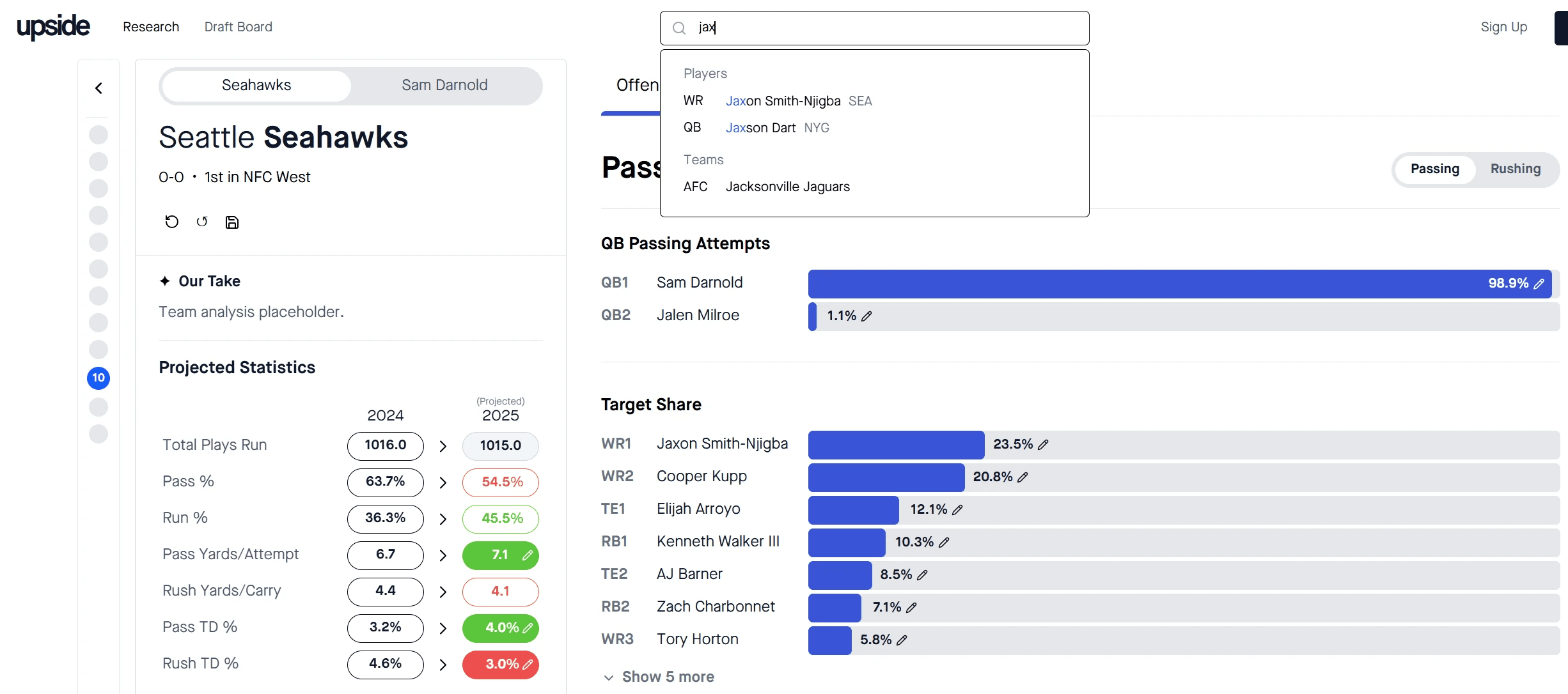Switch to the Rushing toggle

coord(1515,169)
